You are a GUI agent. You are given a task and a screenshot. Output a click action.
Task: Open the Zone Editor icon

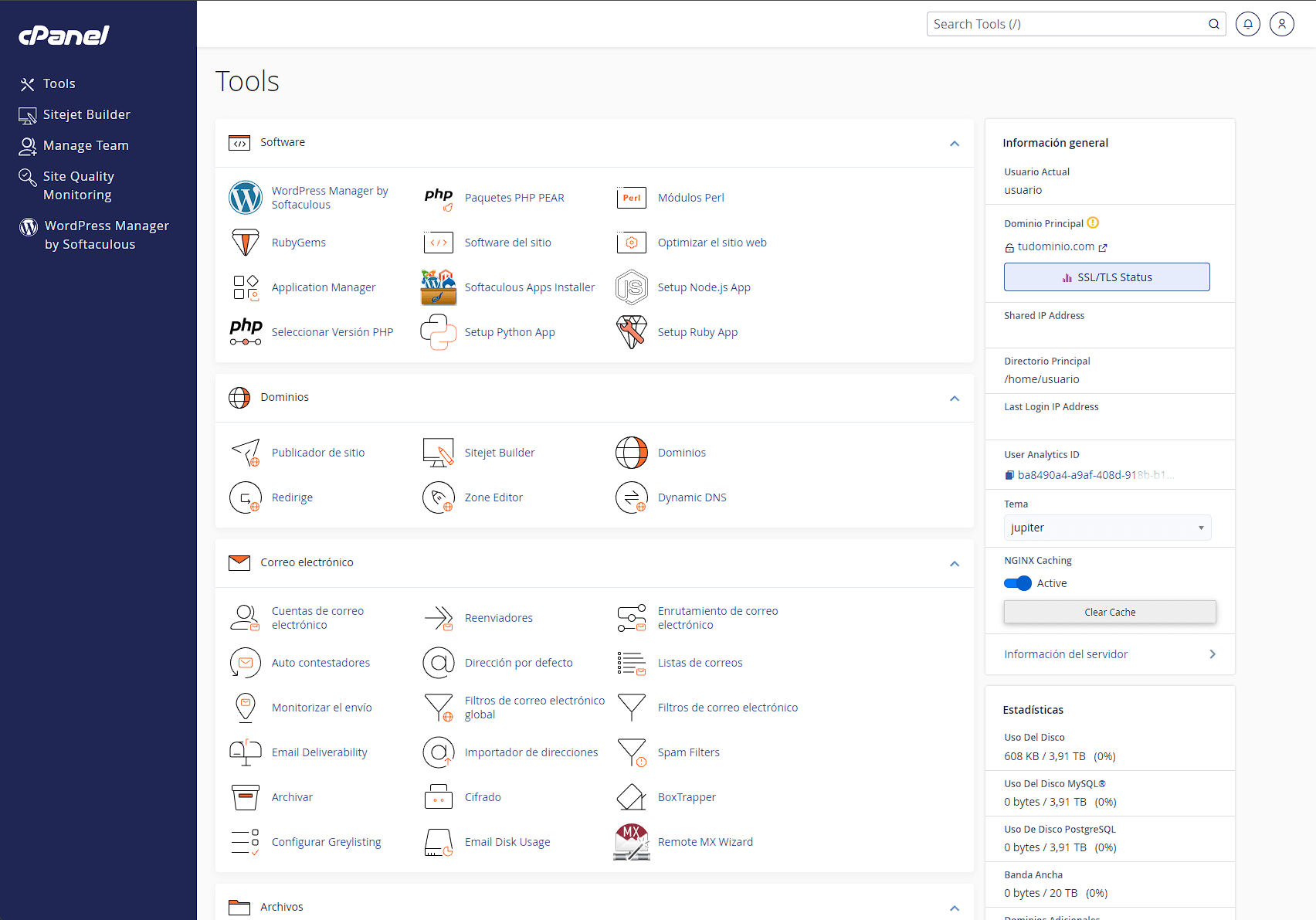[x=439, y=497]
